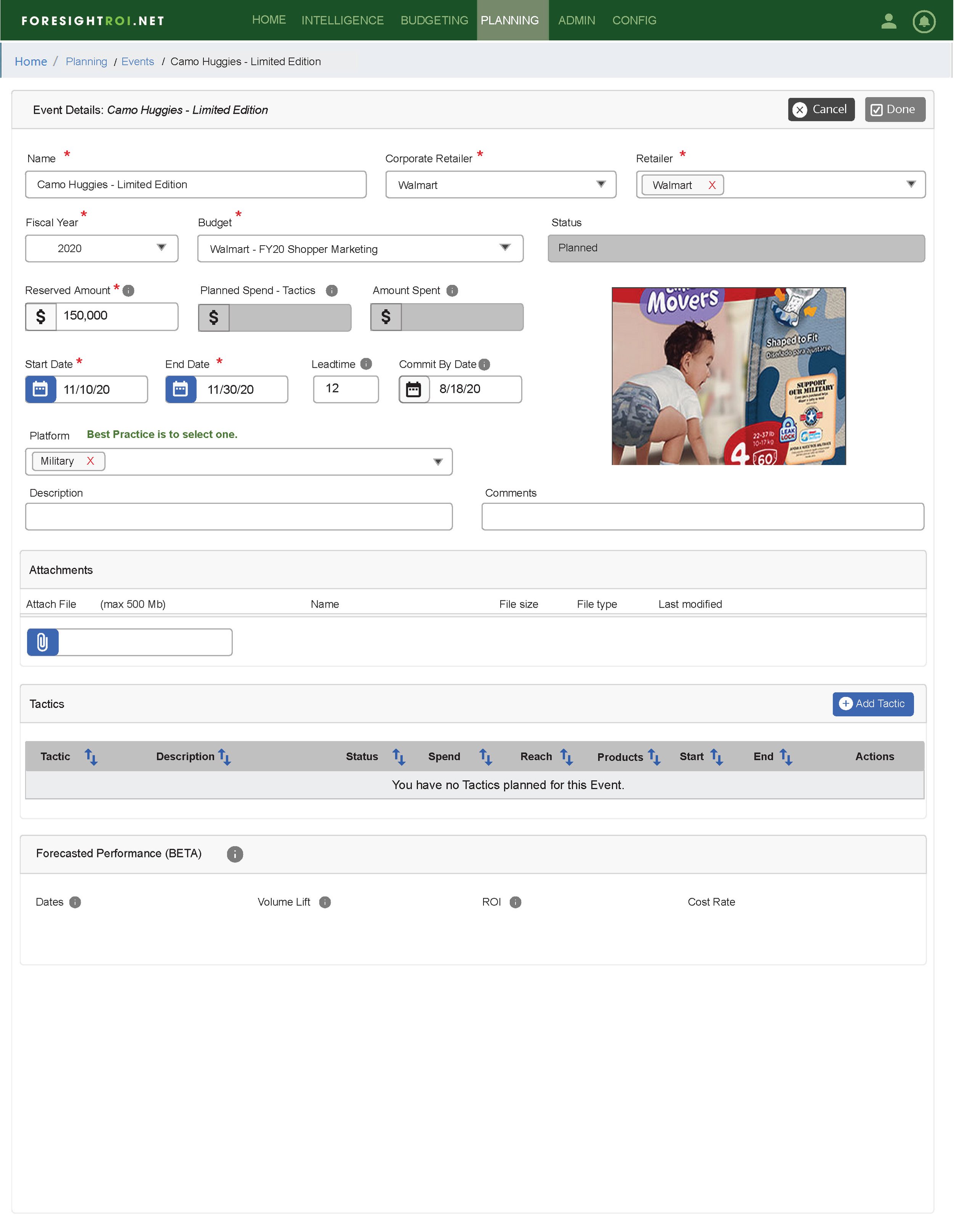Viewport: 954px width, 1232px height.
Task: Click the paperclip attach file icon
Action: (x=43, y=642)
